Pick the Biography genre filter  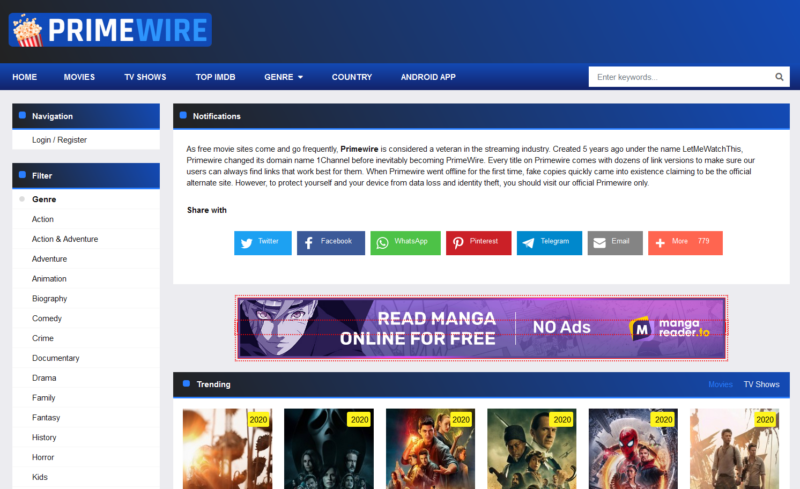pos(49,299)
